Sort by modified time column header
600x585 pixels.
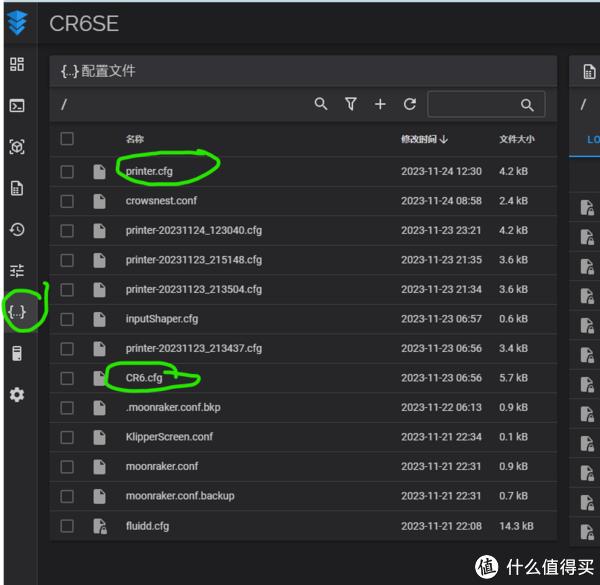click(x=424, y=139)
